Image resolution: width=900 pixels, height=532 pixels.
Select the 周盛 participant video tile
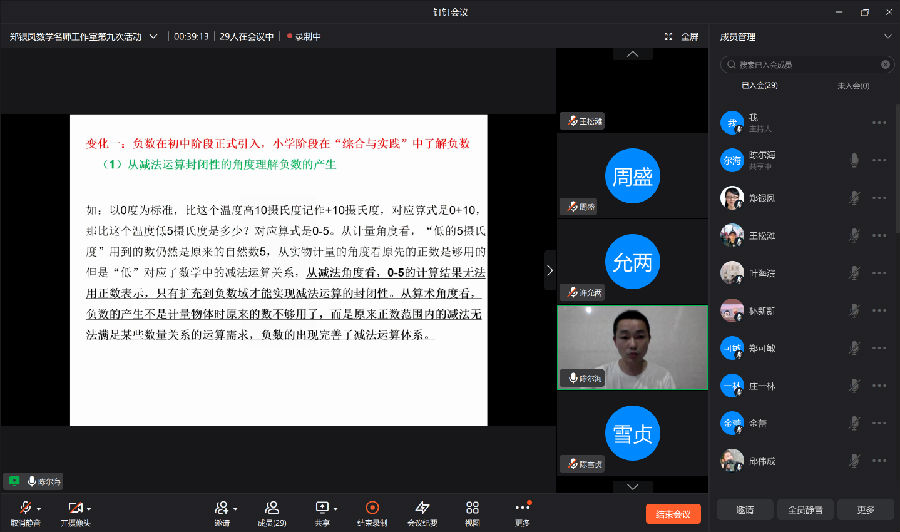click(632, 177)
